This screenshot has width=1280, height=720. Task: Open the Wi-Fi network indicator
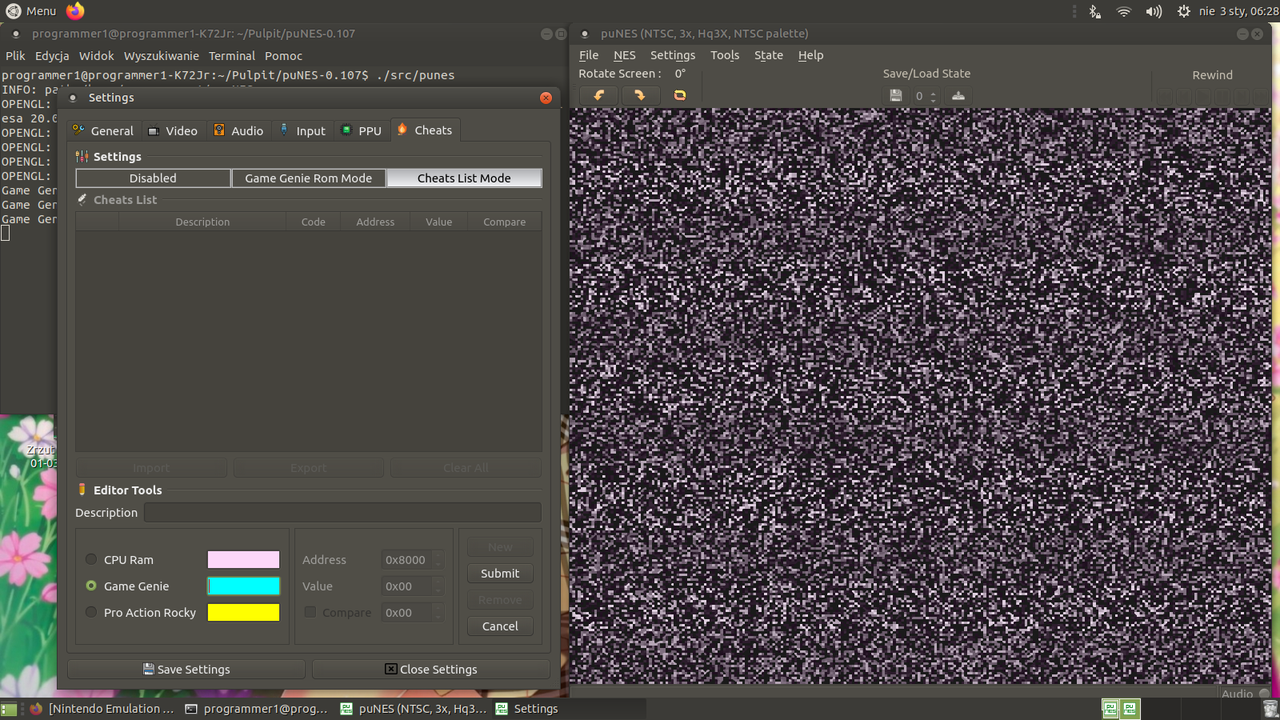pos(1124,11)
